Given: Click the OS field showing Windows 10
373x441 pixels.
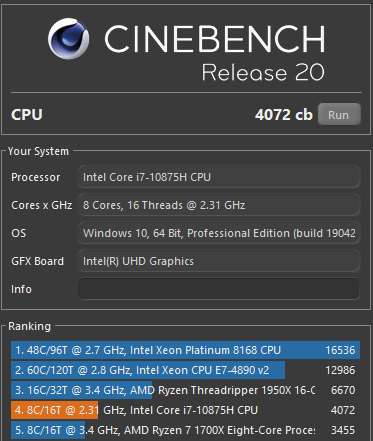Looking at the screenshot, I should [x=219, y=233].
